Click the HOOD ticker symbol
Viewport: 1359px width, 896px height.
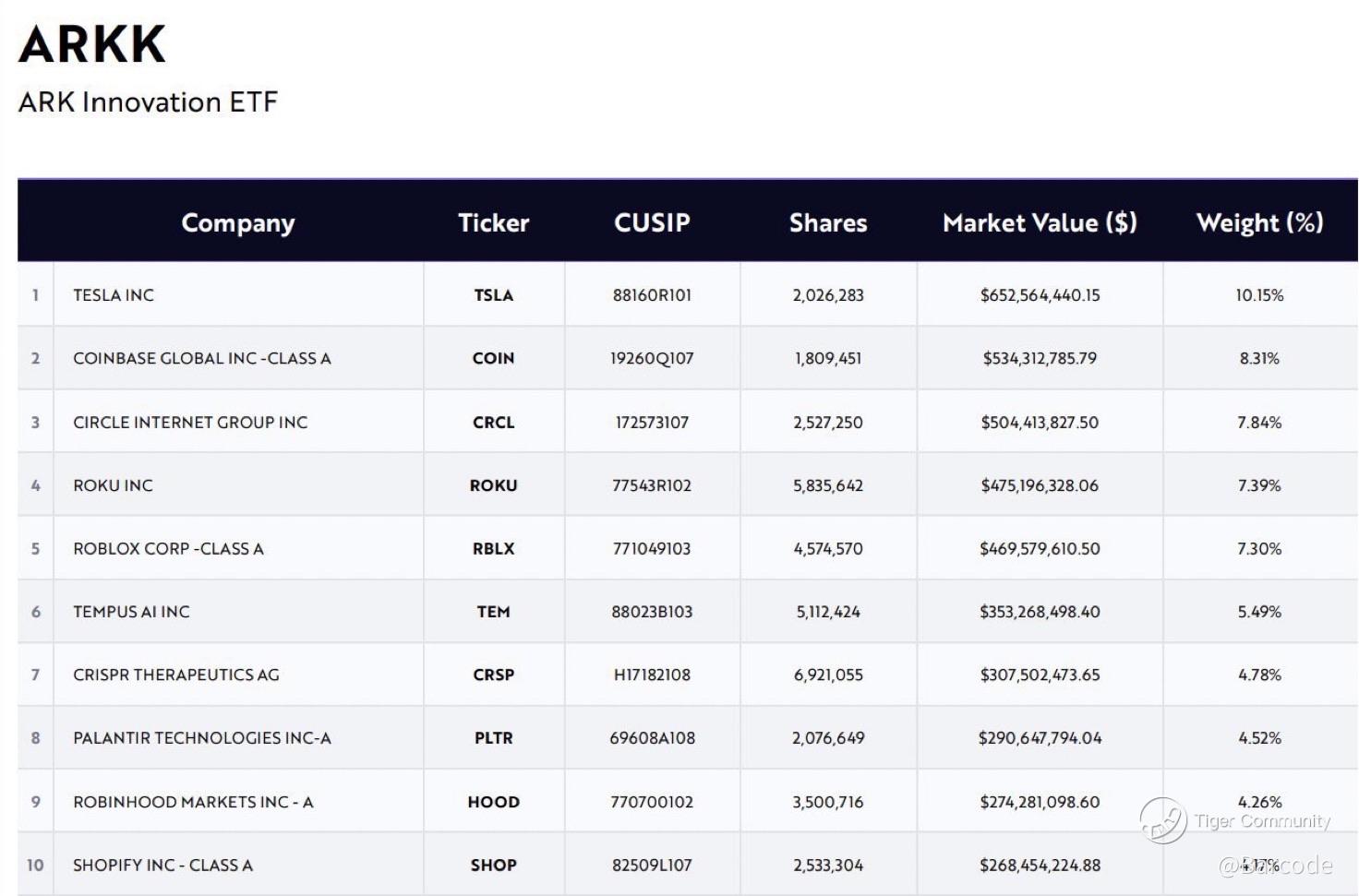[x=493, y=802]
